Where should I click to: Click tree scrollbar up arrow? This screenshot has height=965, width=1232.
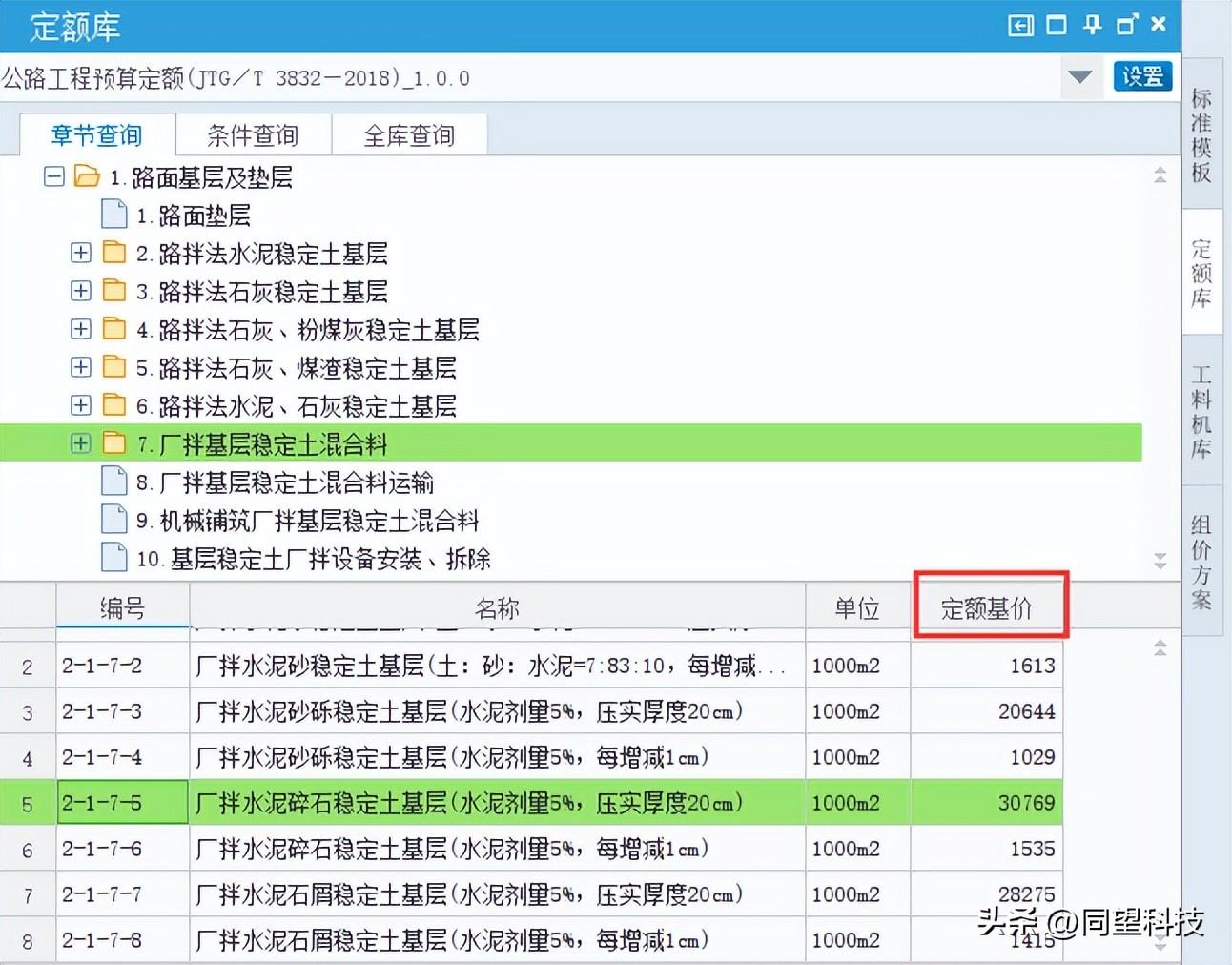point(1160,175)
